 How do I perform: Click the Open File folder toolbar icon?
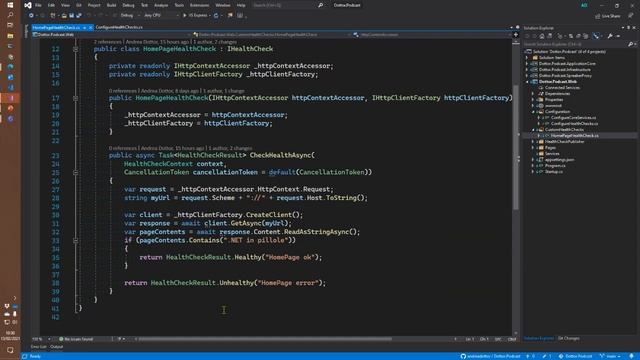[x=64, y=16]
